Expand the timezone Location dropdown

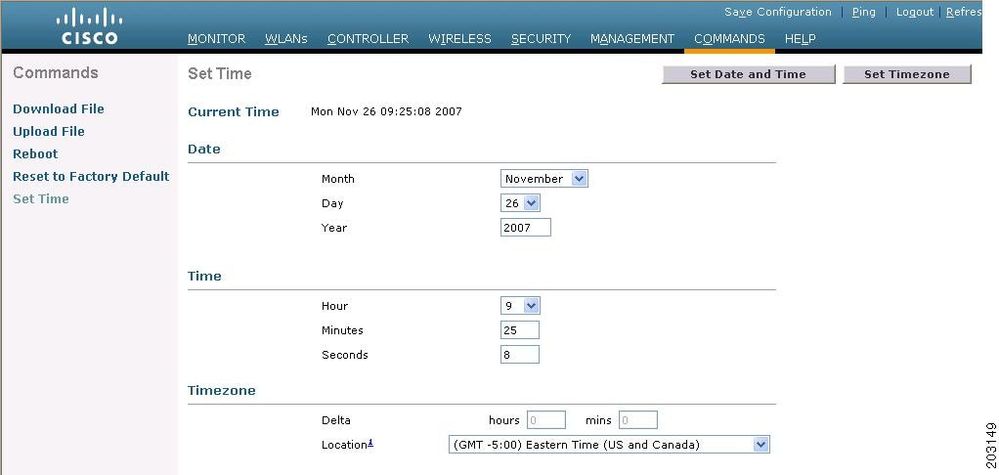coord(609,444)
